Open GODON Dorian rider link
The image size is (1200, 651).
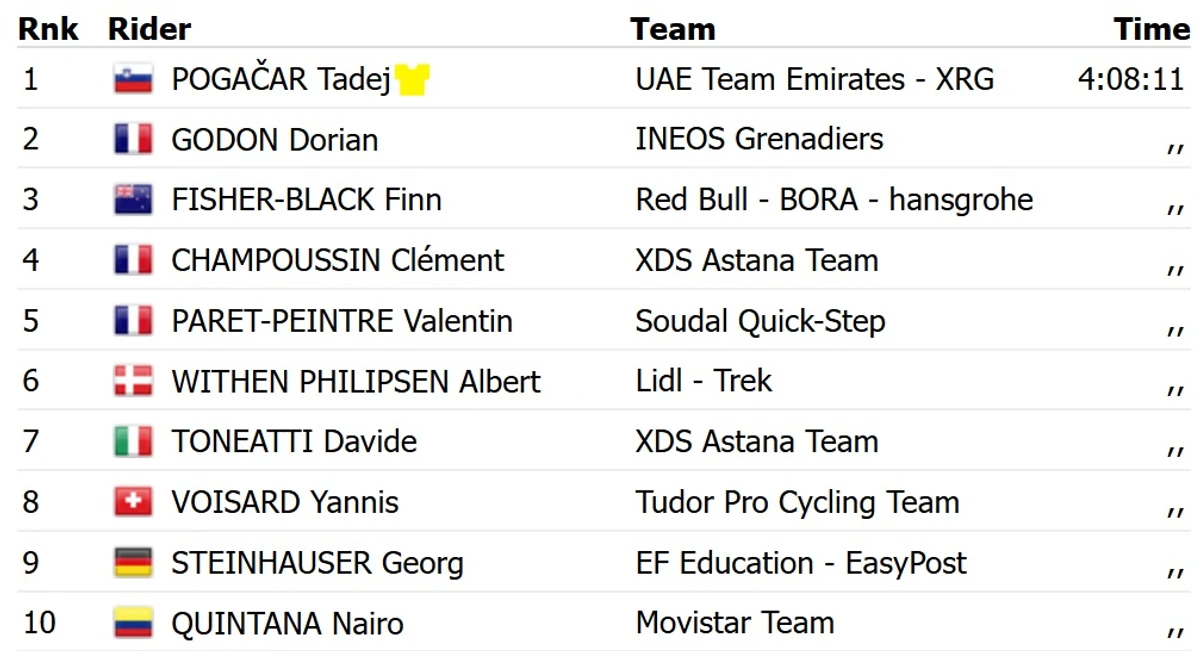274,139
